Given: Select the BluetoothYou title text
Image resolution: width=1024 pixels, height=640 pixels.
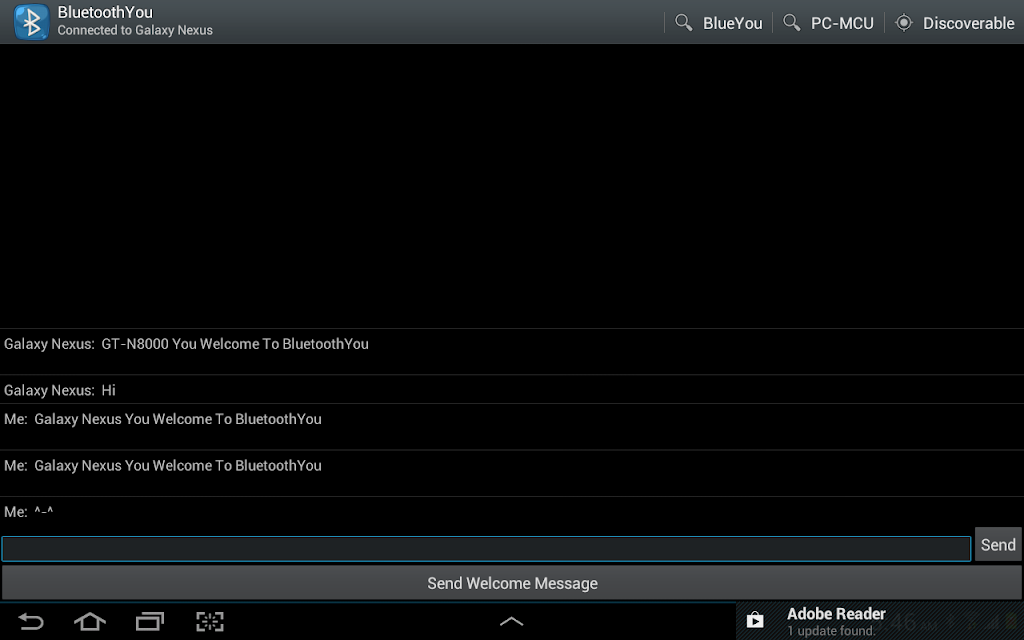Looking at the screenshot, I should click(105, 12).
